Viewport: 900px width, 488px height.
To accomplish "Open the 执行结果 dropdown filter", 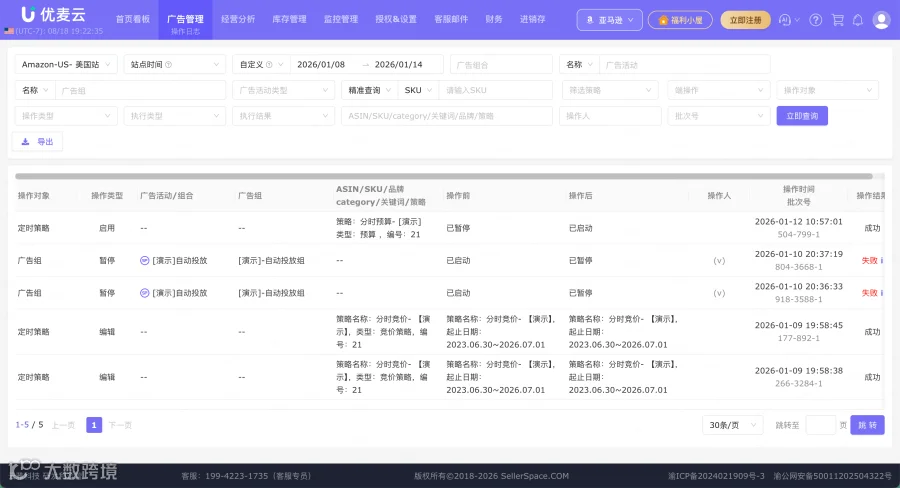I will pos(284,116).
